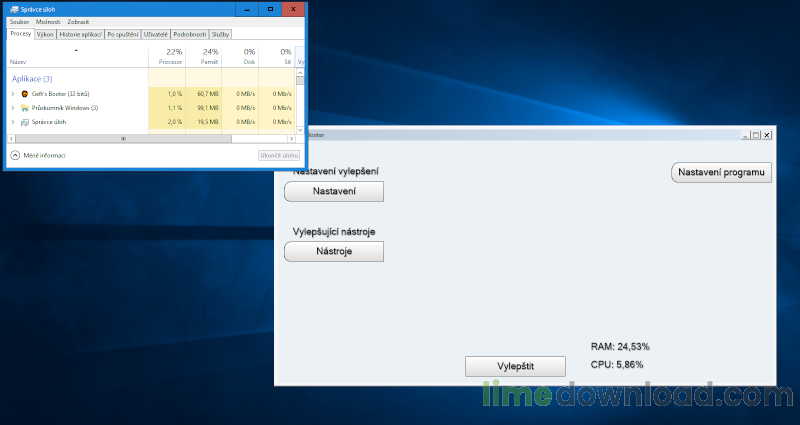Click the Nástroje button
This screenshot has width=800, height=425.
pos(334,252)
